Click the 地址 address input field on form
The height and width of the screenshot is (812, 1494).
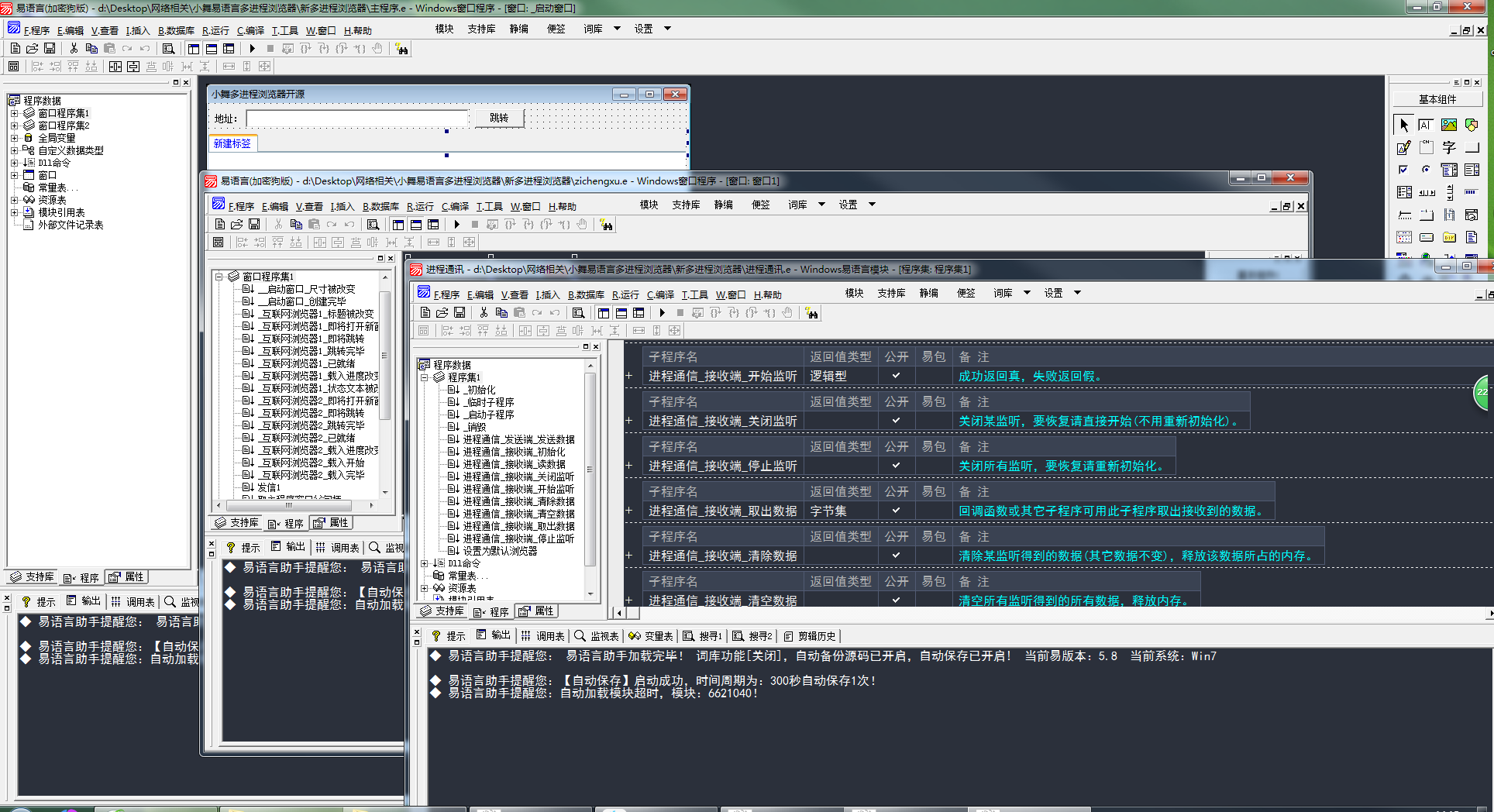coord(358,119)
